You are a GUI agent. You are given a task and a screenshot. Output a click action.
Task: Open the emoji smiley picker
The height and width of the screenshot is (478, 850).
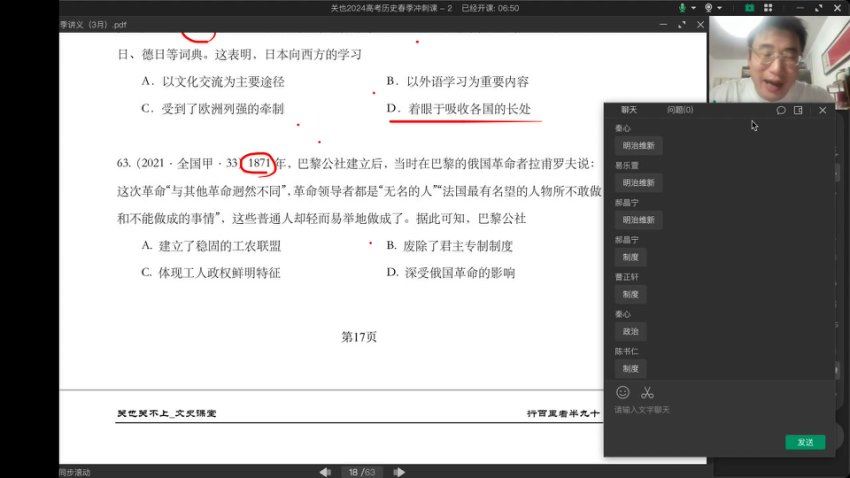pos(623,392)
